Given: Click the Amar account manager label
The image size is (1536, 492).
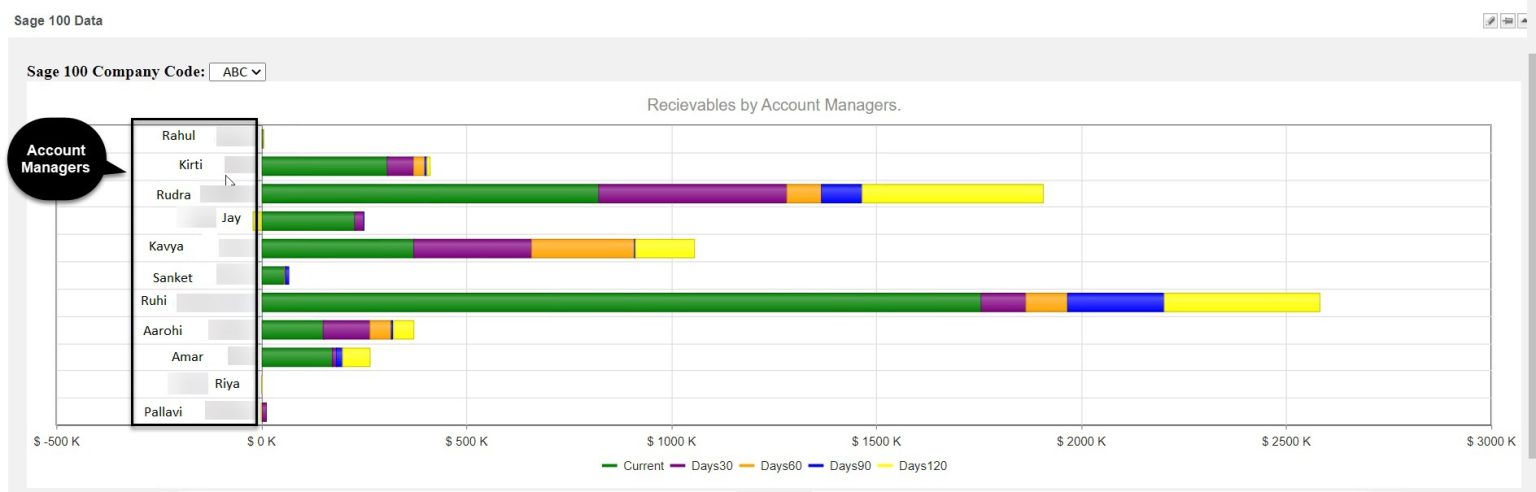Looking at the screenshot, I should pyautogui.click(x=187, y=356).
